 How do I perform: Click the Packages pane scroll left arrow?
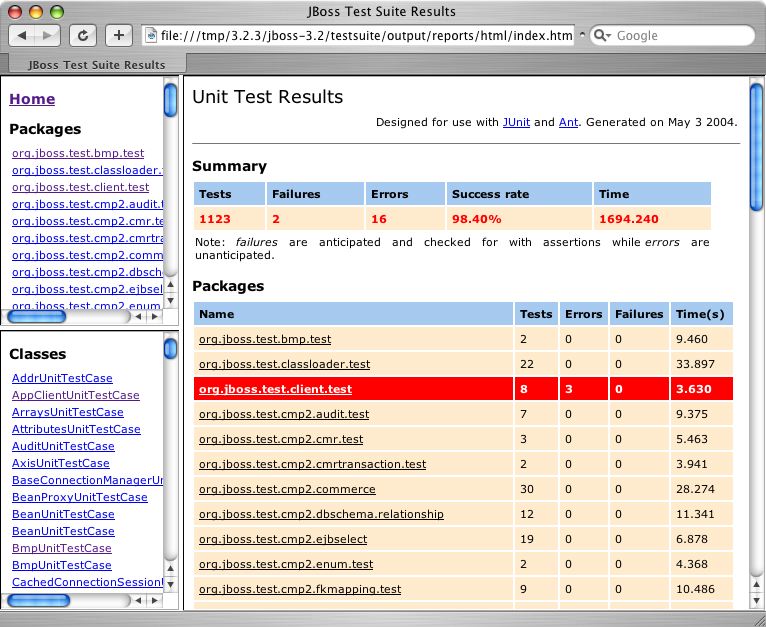139,316
